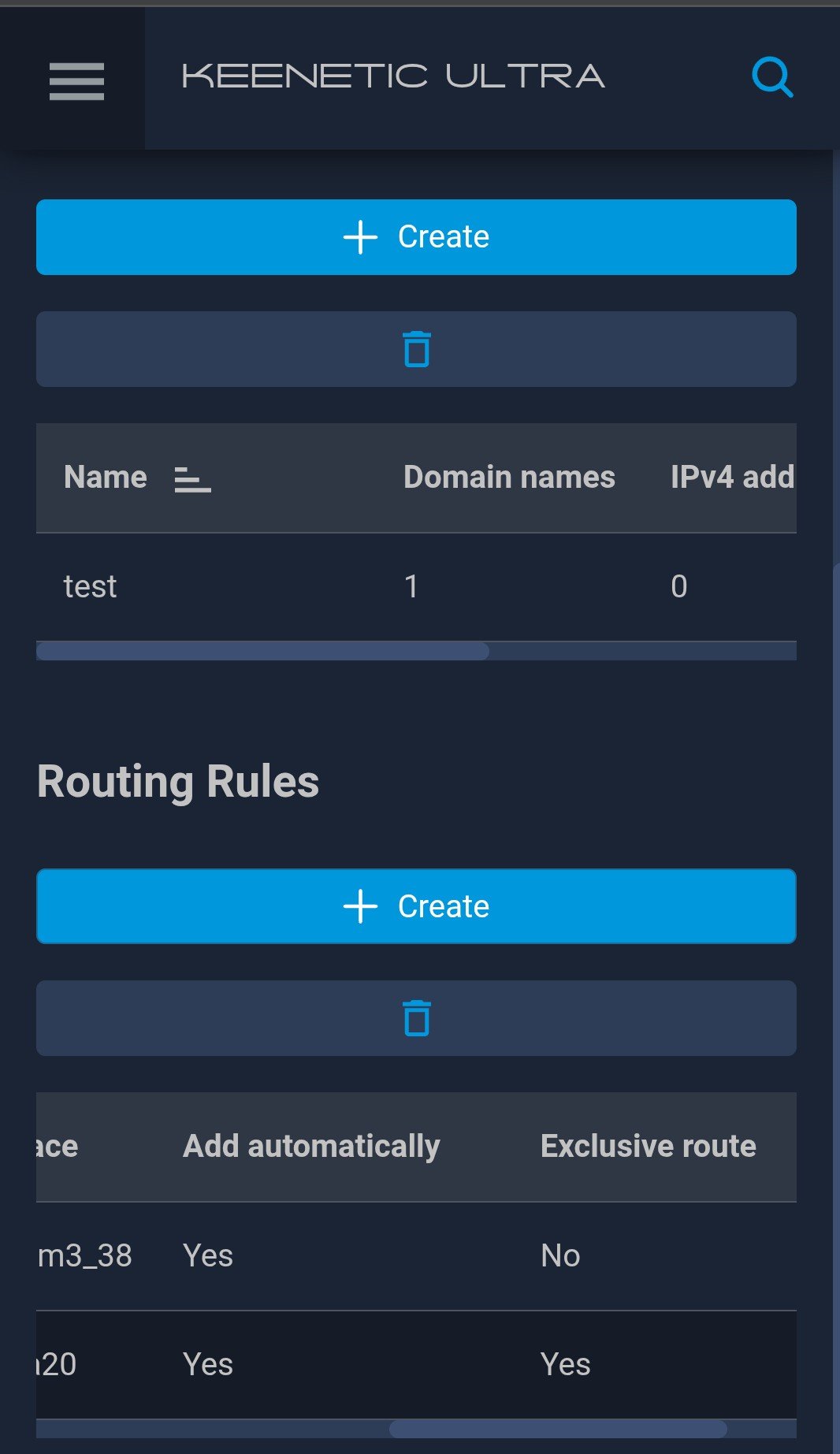Click the trash icon under Routing Rules
This screenshot has width=840, height=1454.
(416, 1018)
